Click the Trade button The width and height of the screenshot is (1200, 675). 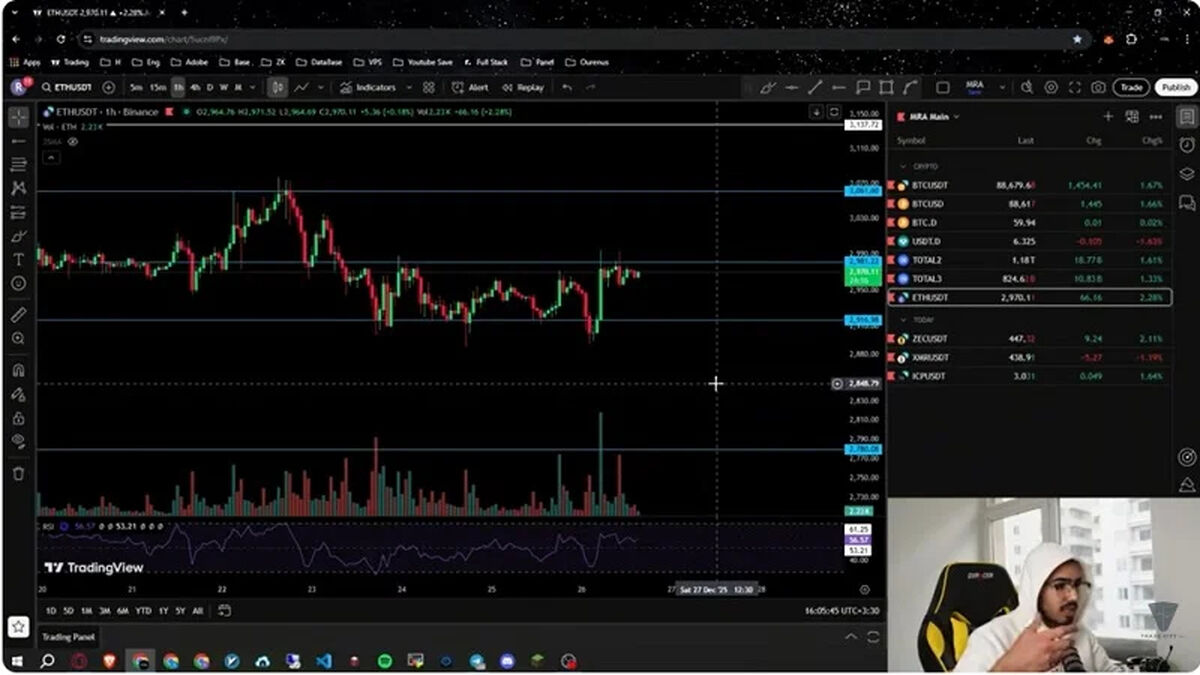pos(1131,87)
